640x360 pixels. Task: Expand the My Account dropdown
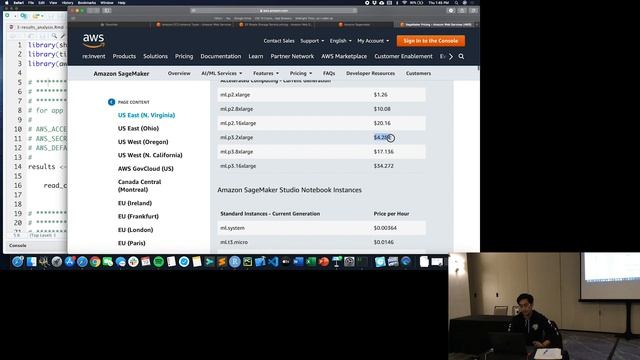click(x=373, y=41)
